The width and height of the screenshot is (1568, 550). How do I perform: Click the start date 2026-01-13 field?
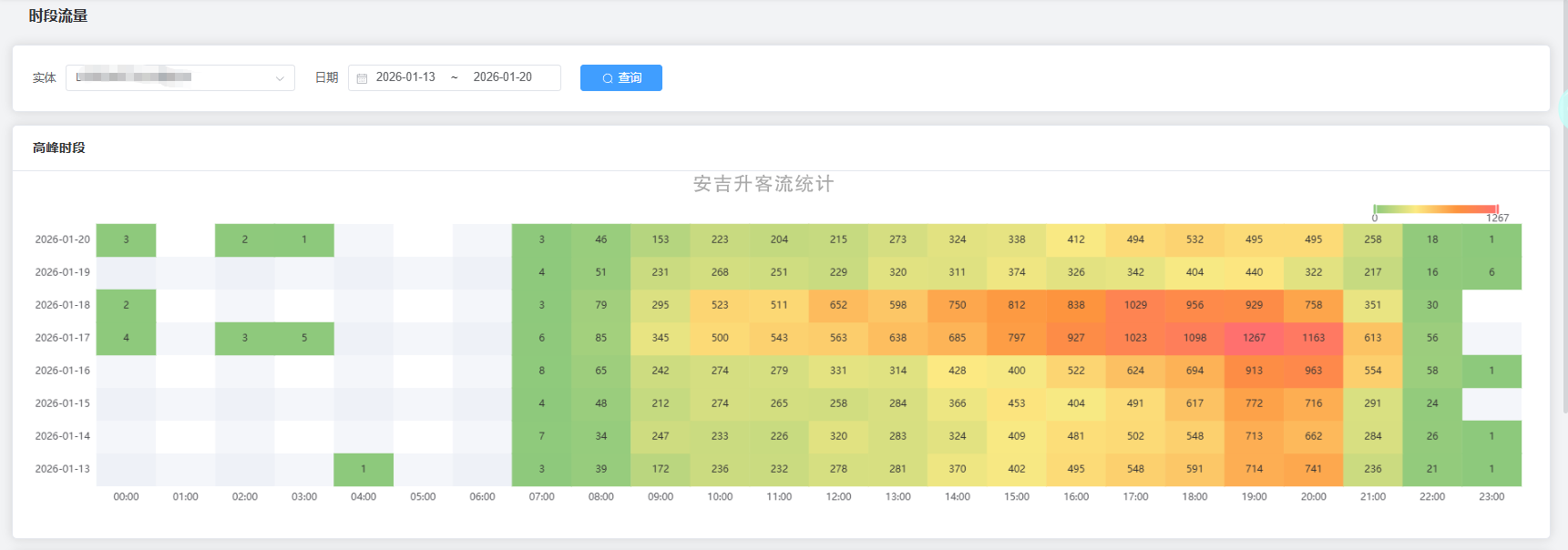click(405, 77)
